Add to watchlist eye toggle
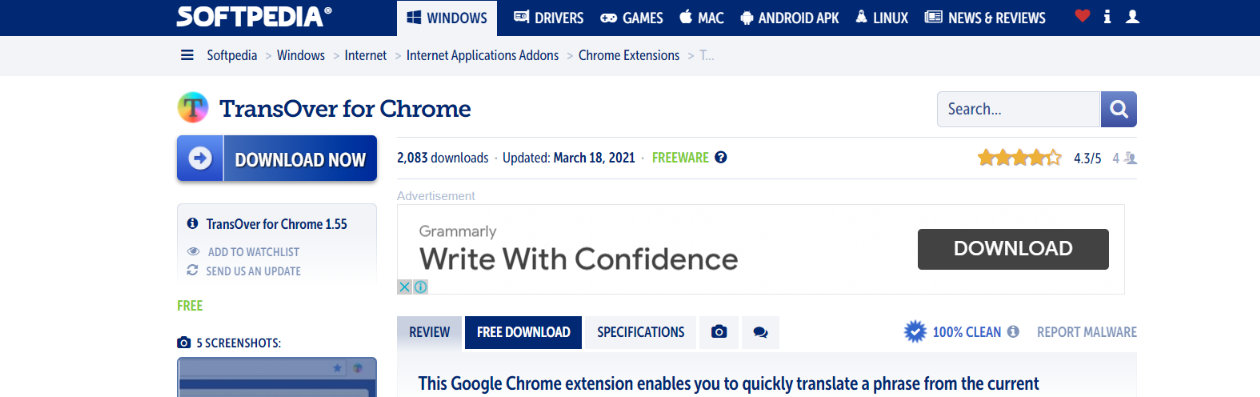Screen dimensions: 1260x397 tap(193, 252)
